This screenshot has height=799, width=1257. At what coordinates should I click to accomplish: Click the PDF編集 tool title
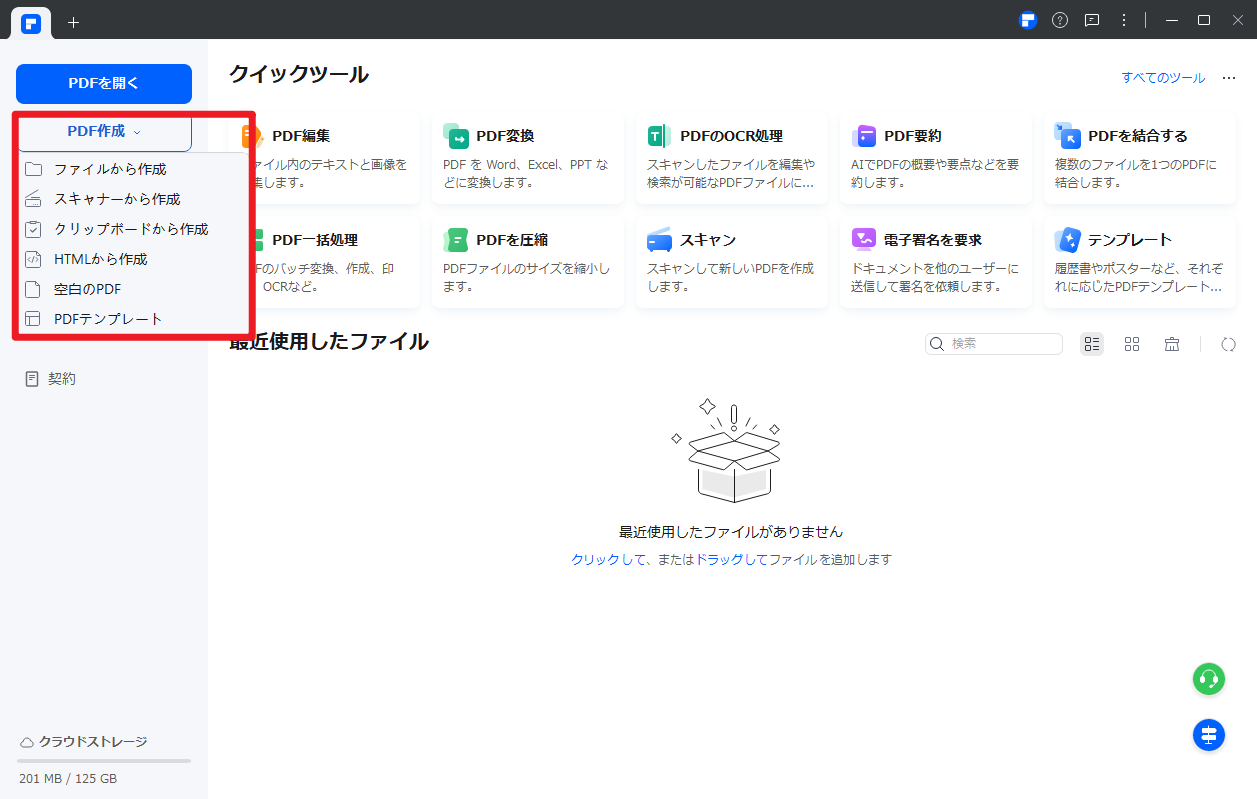click(x=301, y=136)
